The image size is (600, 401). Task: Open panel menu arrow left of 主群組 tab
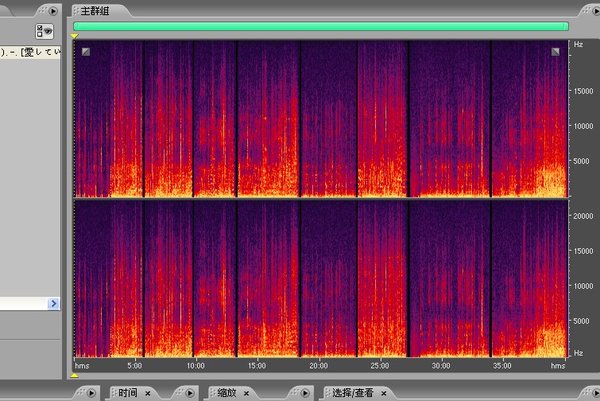pyautogui.click(x=53, y=11)
